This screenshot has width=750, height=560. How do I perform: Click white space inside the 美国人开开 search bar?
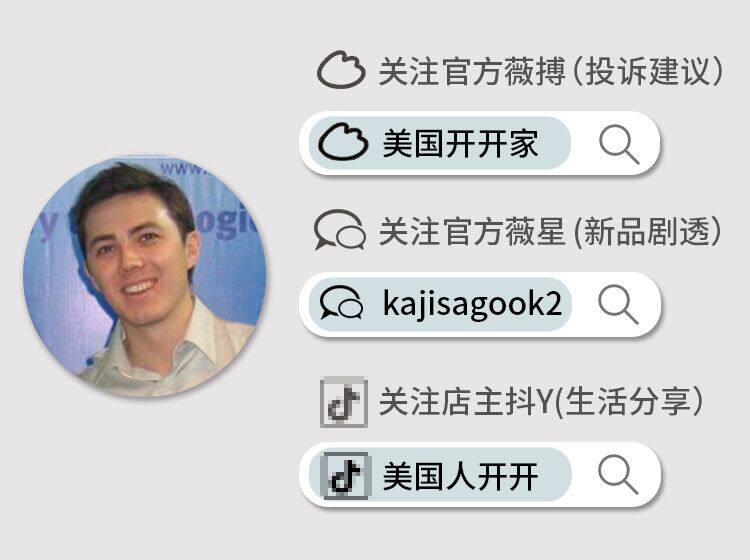point(584,474)
